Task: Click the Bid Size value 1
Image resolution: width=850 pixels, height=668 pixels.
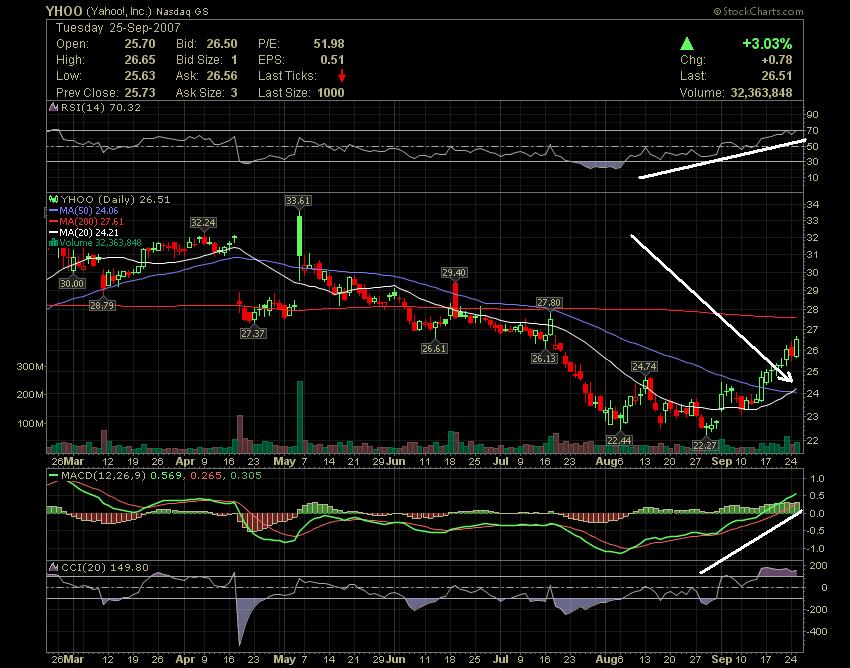Action: coord(234,60)
